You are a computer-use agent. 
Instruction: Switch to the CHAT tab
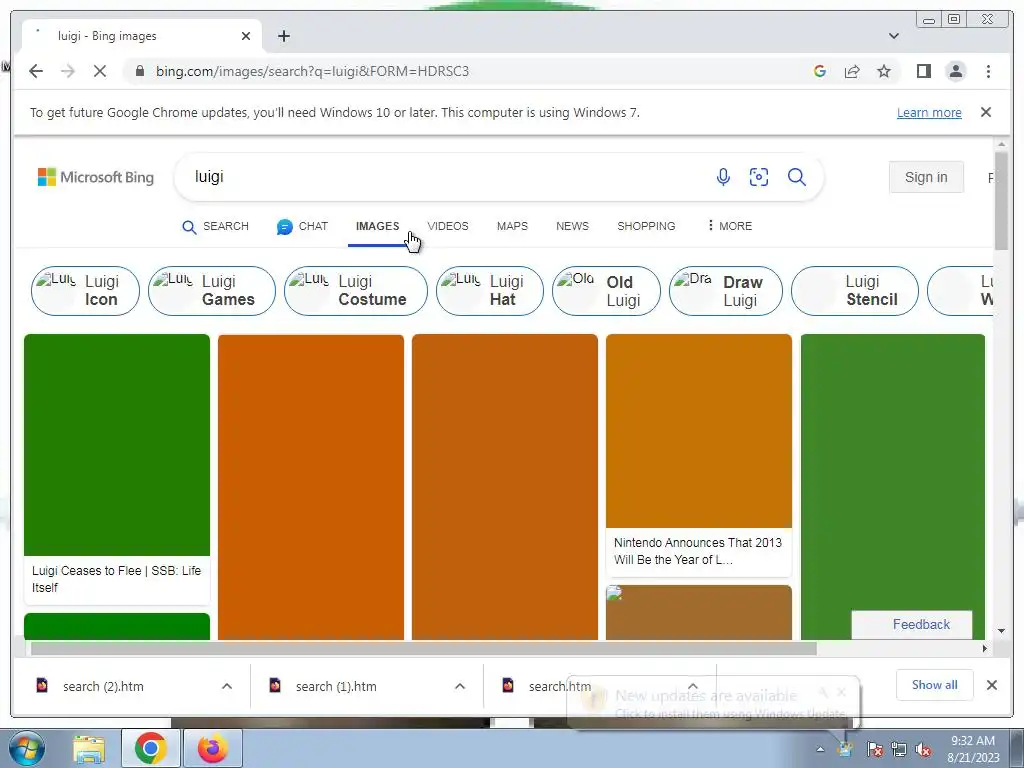[302, 227]
